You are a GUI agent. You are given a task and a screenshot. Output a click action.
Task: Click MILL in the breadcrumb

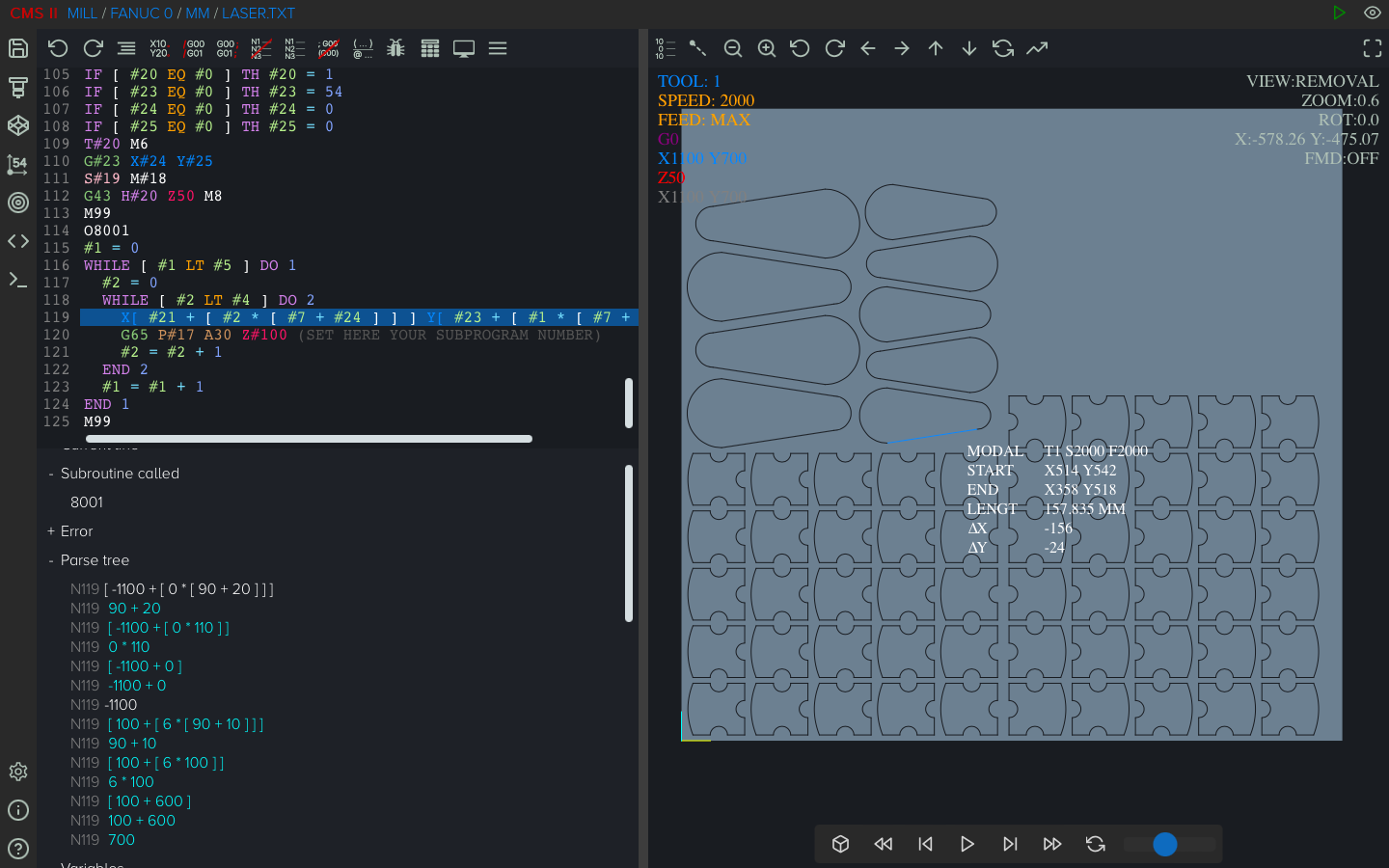(82, 14)
